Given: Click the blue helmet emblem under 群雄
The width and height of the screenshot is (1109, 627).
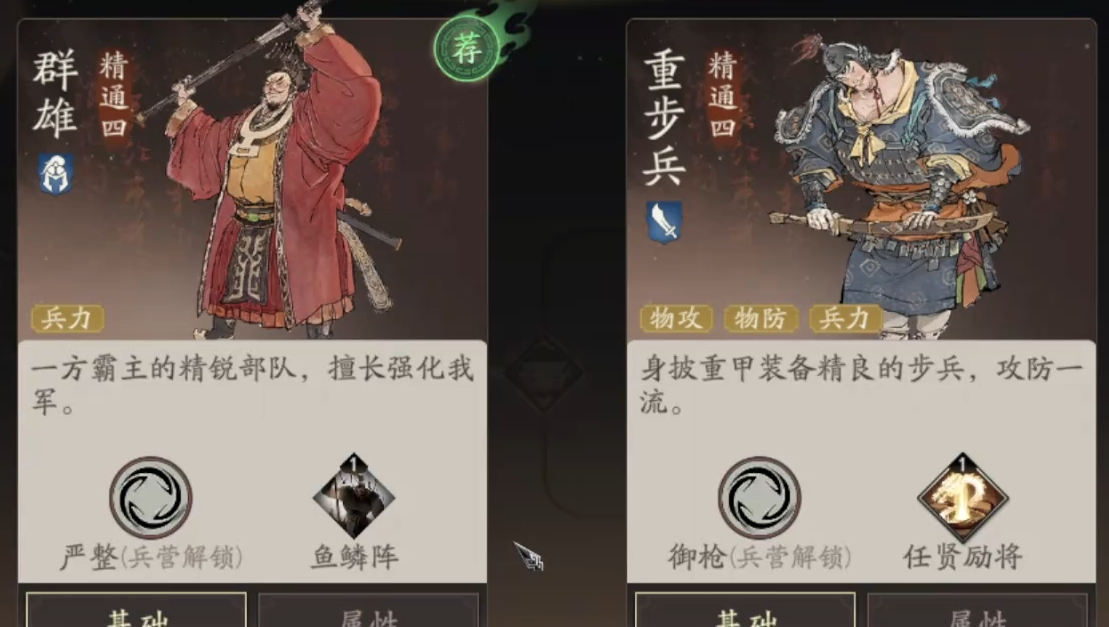Looking at the screenshot, I should click(x=56, y=174).
